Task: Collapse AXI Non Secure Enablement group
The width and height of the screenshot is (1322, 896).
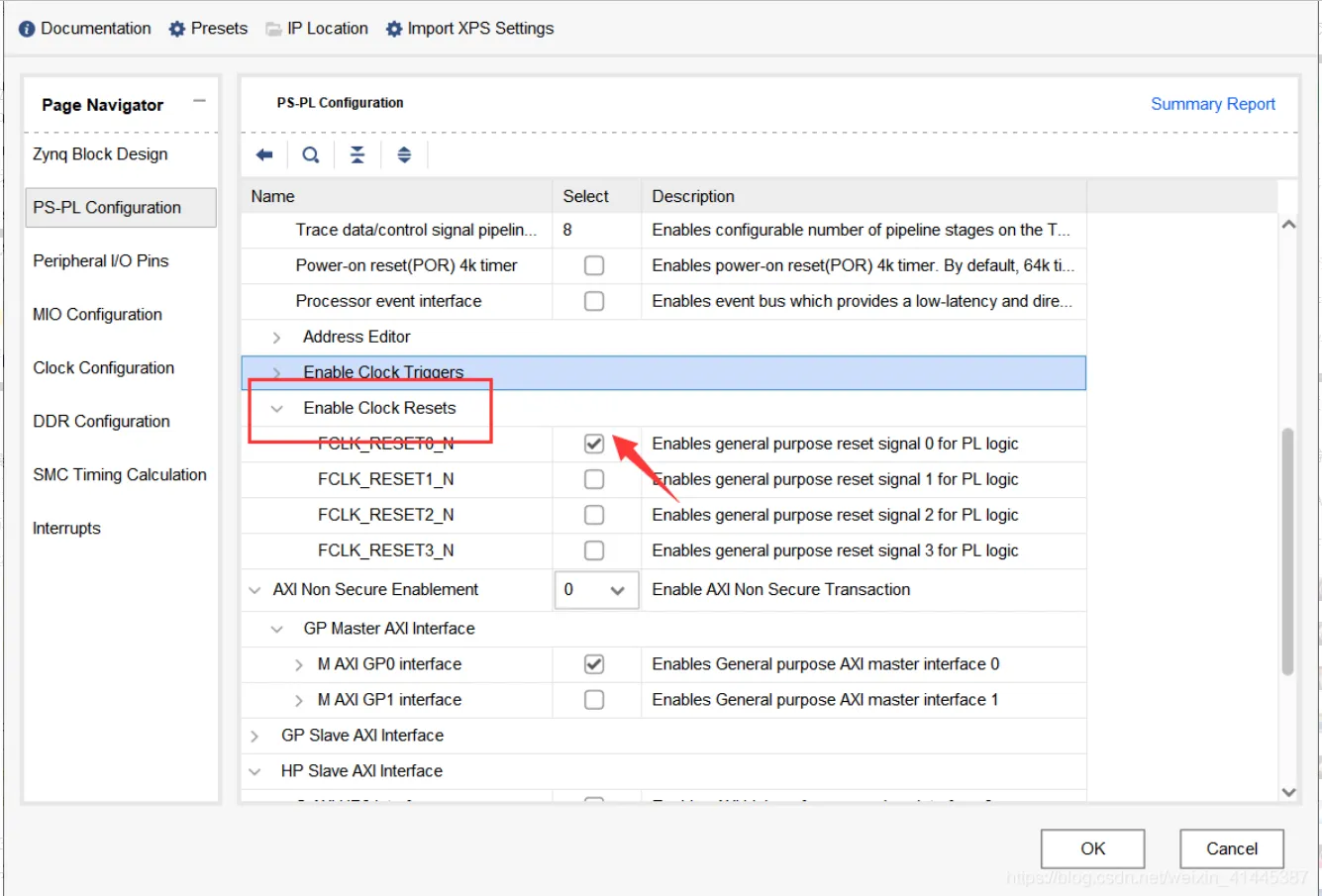Action: [x=254, y=590]
